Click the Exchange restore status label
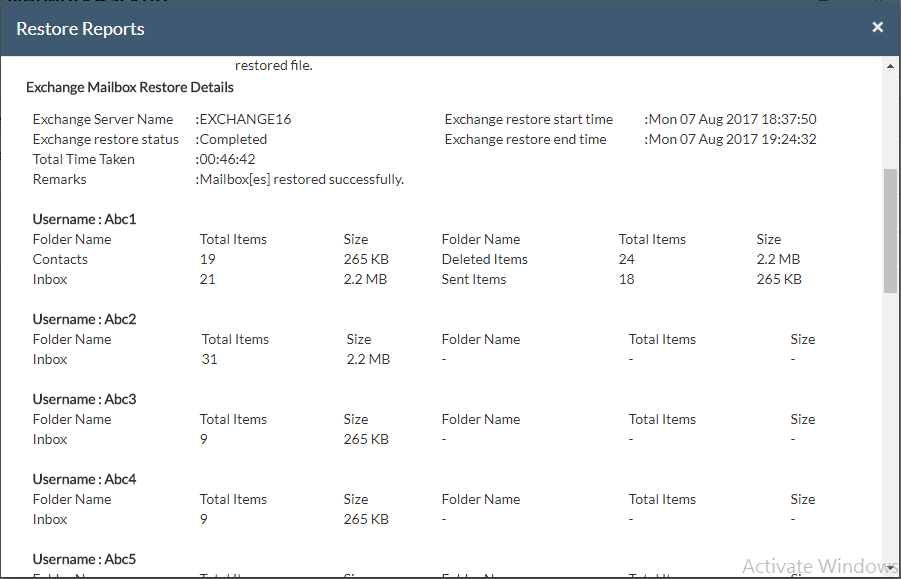901x579 pixels. point(106,139)
